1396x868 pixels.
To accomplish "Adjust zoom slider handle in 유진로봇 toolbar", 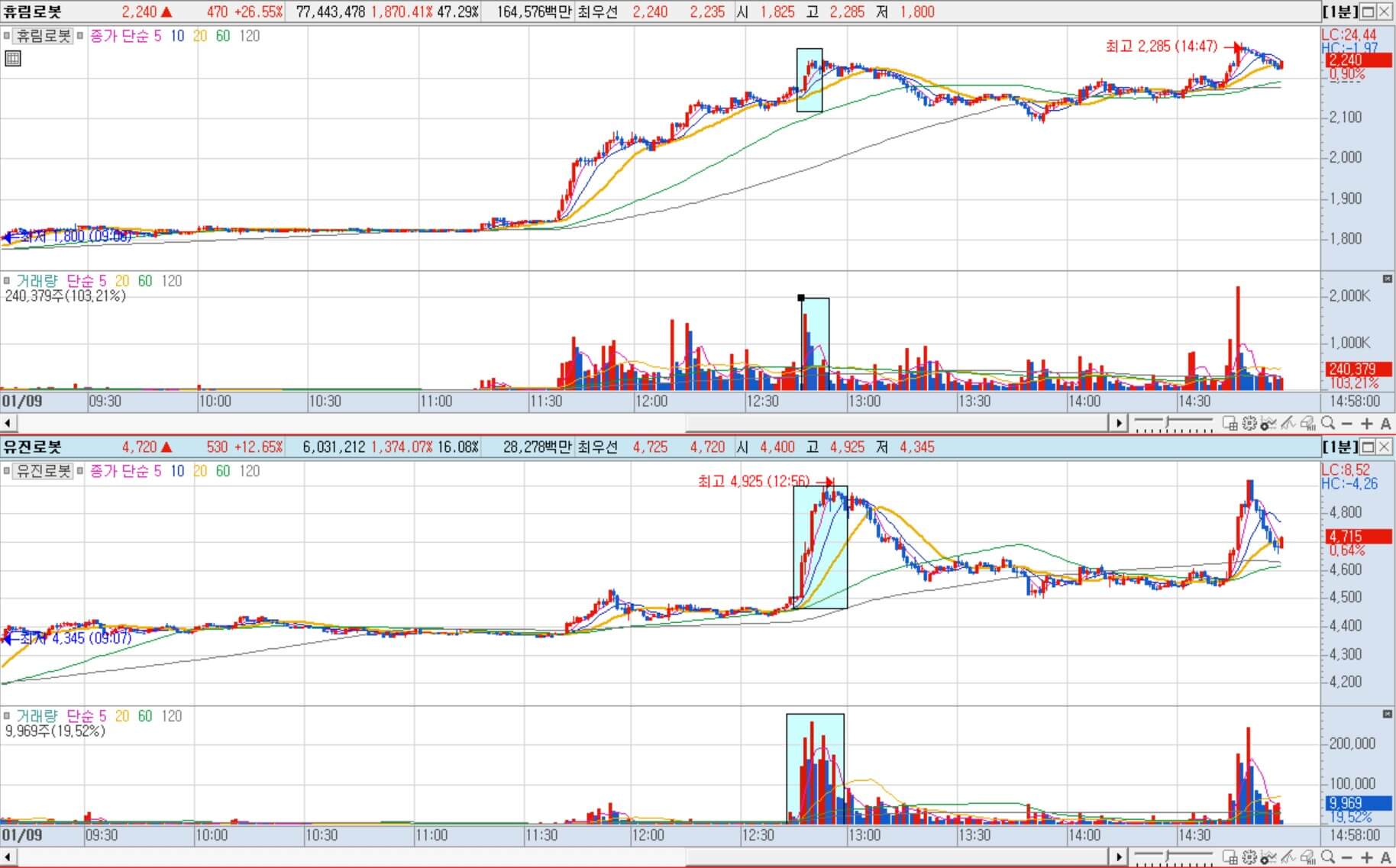I will coord(1168,856).
